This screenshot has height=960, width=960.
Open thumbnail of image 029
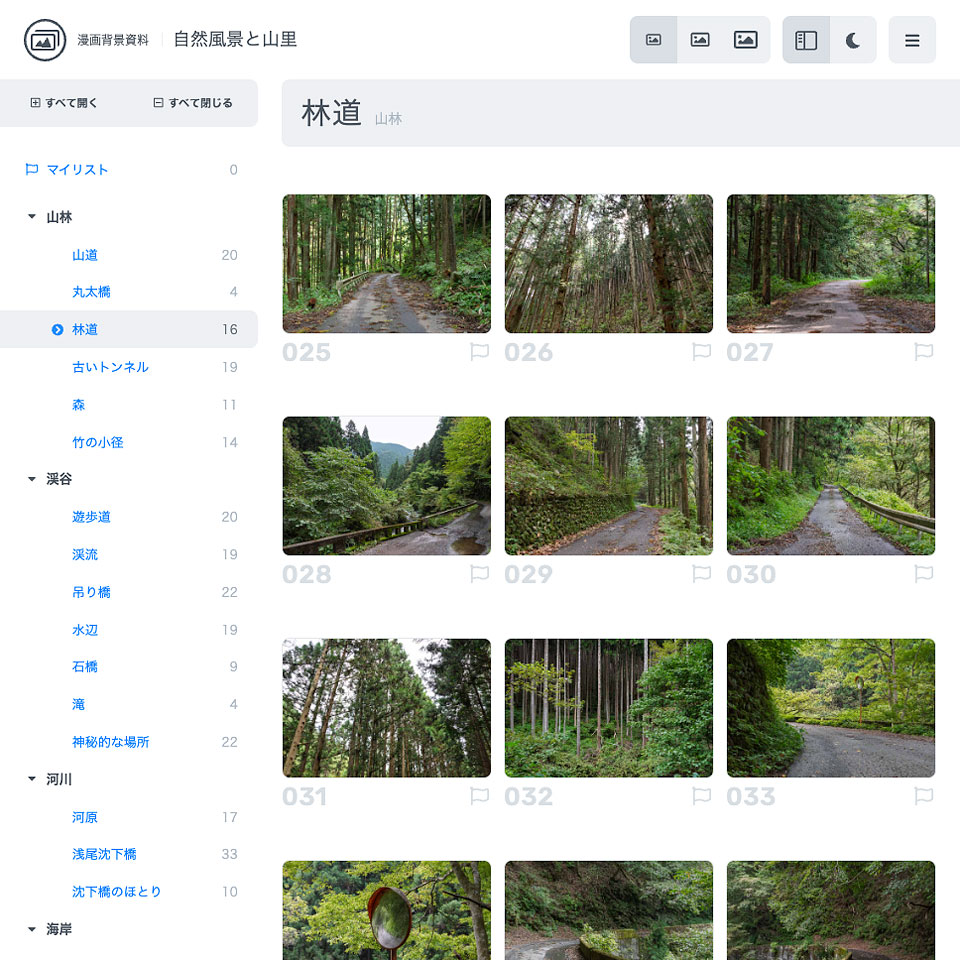click(608, 485)
